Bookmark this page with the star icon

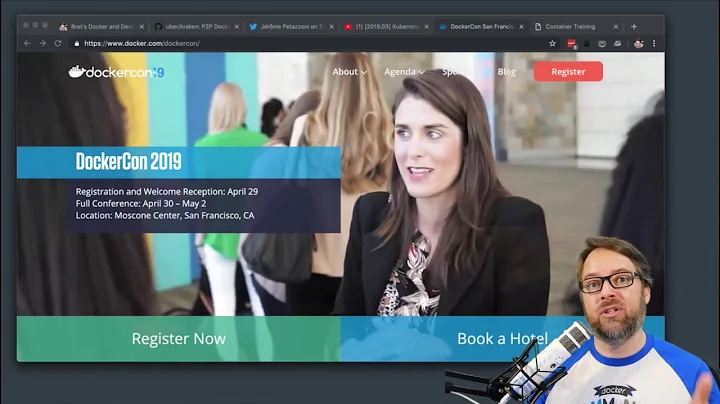[x=552, y=43]
